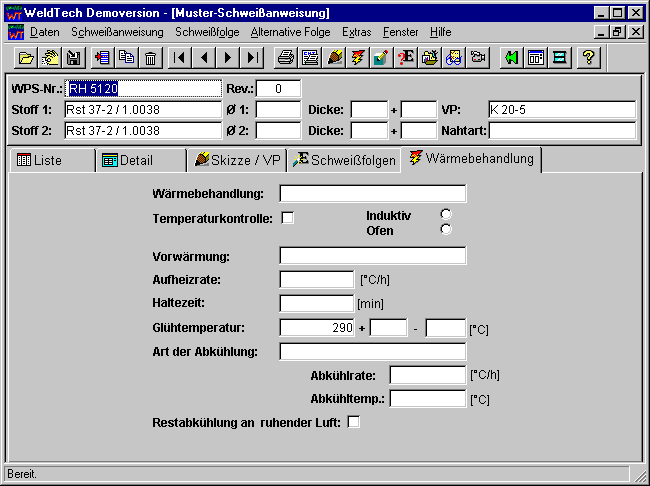Click the copy documents toolbar icon
Screen dimensions: 650x486
click(x=127, y=57)
